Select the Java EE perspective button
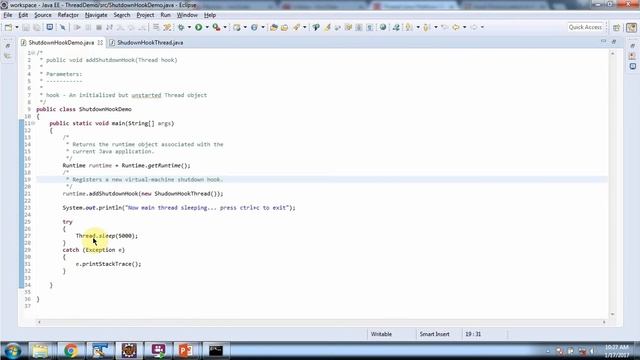The height and width of the screenshot is (360, 640). point(631,27)
